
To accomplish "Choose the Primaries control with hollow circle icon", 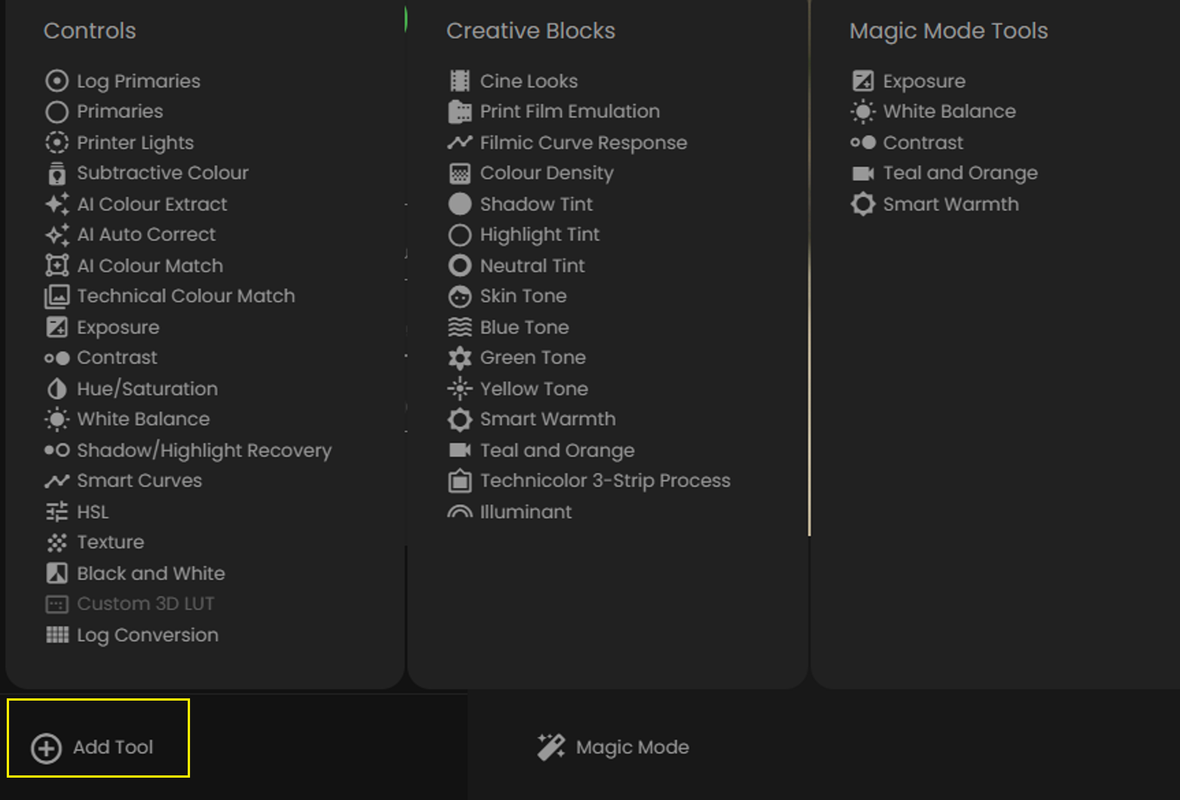I will [104, 111].
